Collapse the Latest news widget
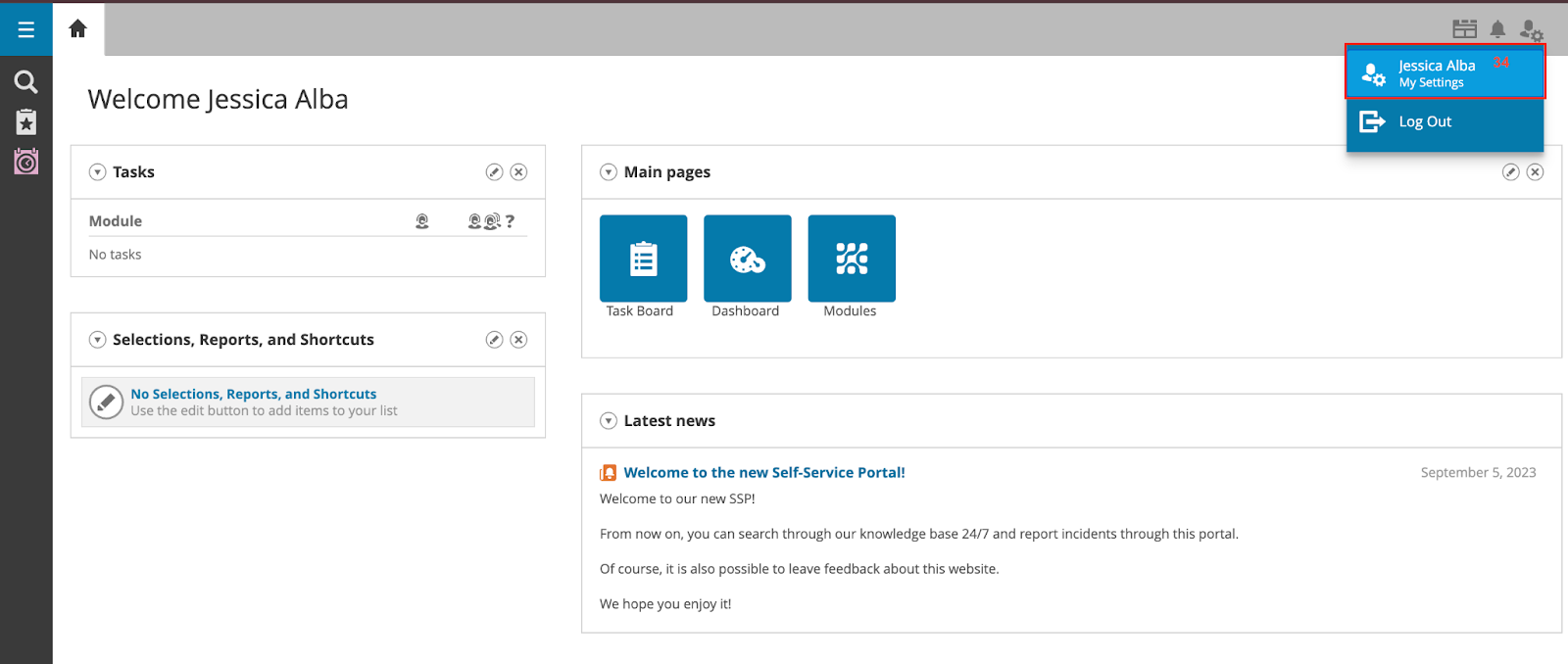Viewport: 1568px width, 664px height. [609, 421]
